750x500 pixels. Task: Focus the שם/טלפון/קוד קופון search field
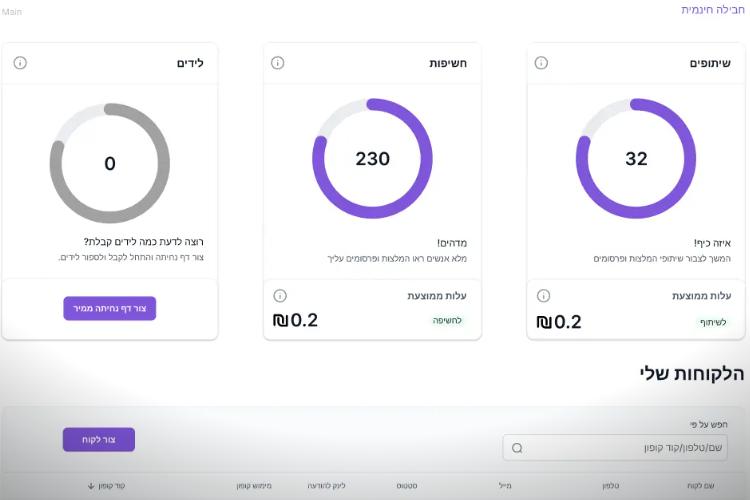615,448
